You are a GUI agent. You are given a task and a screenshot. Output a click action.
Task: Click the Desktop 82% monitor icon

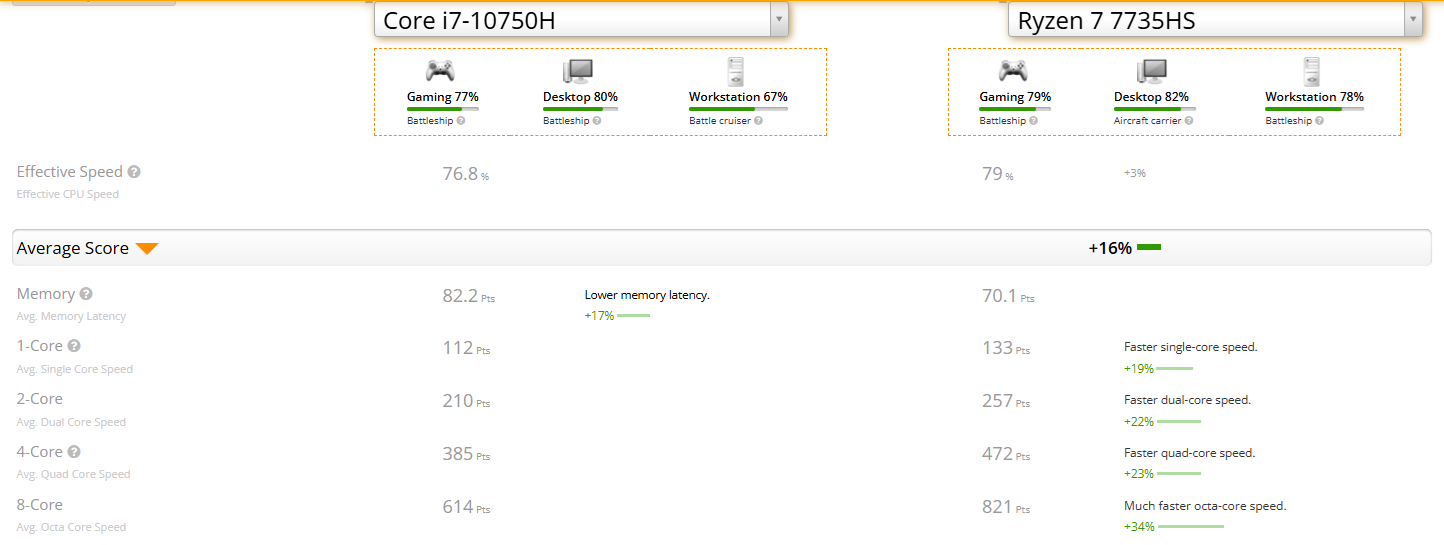coord(1151,70)
